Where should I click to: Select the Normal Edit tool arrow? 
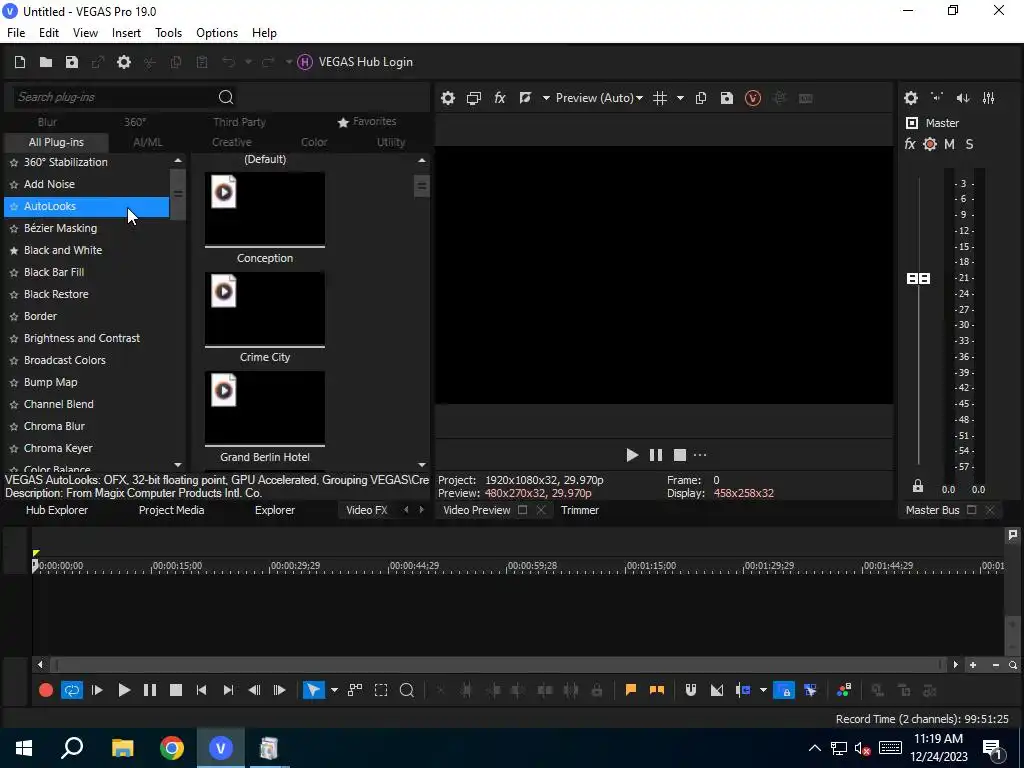314,690
